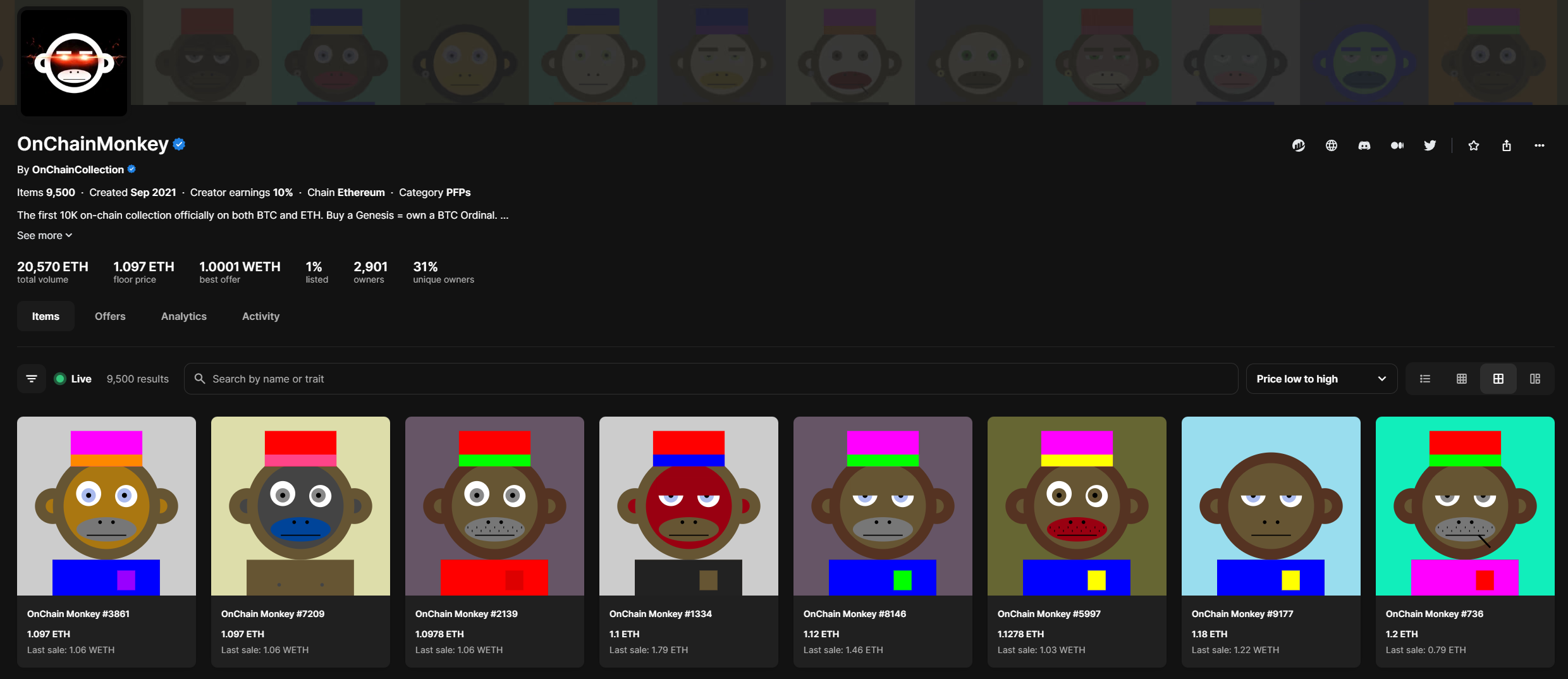Open OnChain Monkey #736 title link
Image resolution: width=1568 pixels, height=679 pixels.
point(1434,614)
